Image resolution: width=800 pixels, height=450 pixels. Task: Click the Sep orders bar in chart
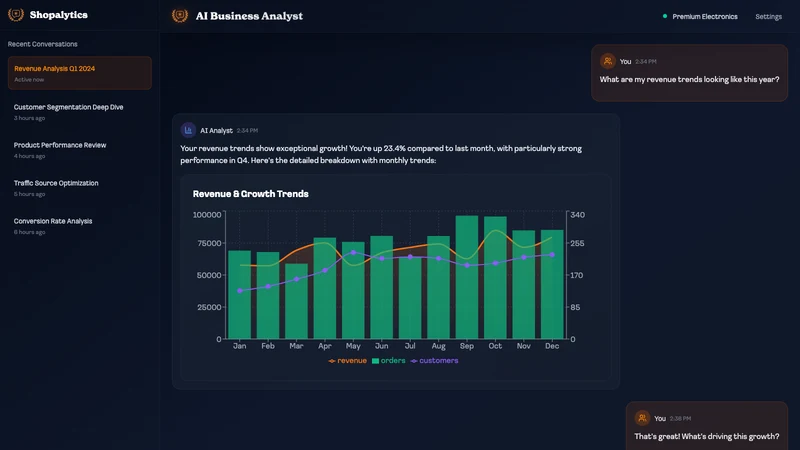(x=467, y=277)
